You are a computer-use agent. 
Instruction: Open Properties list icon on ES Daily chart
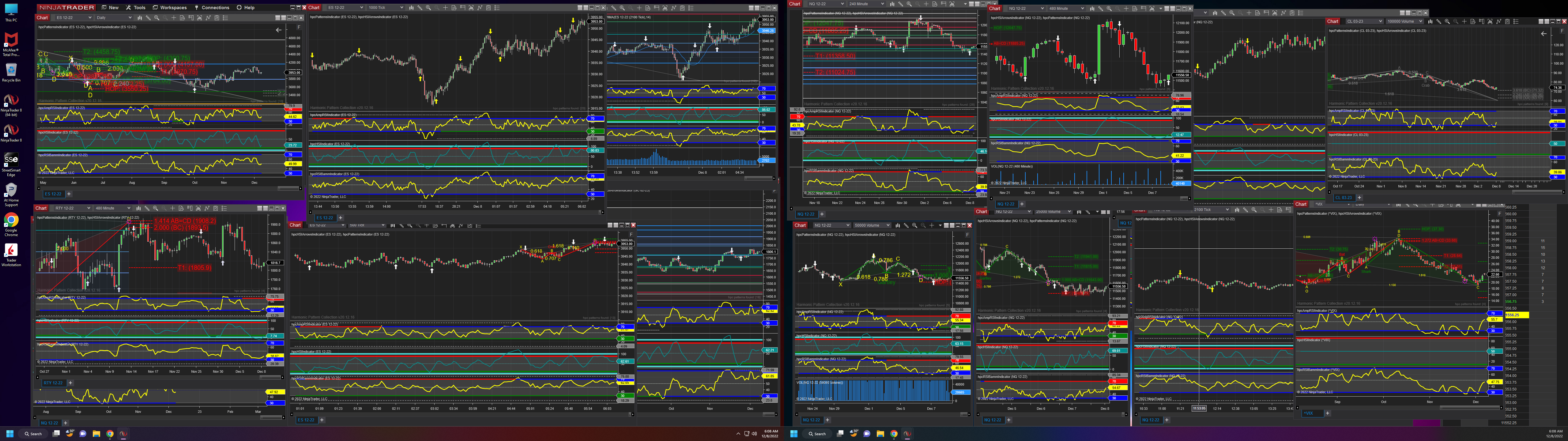click(225, 18)
